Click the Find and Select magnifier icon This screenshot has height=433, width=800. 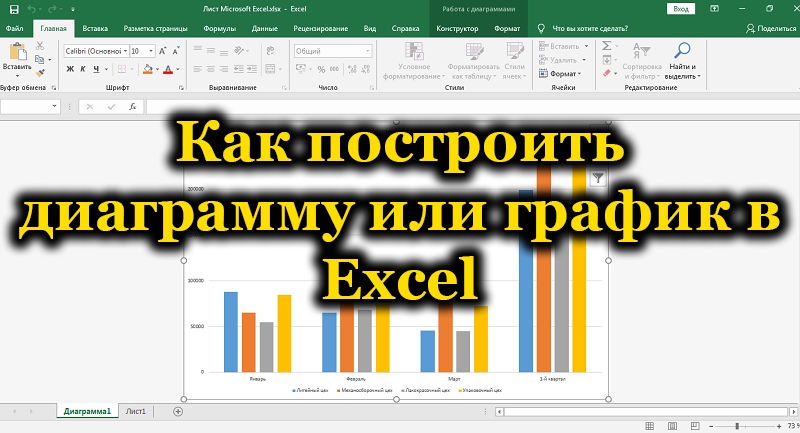(x=682, y=50)
